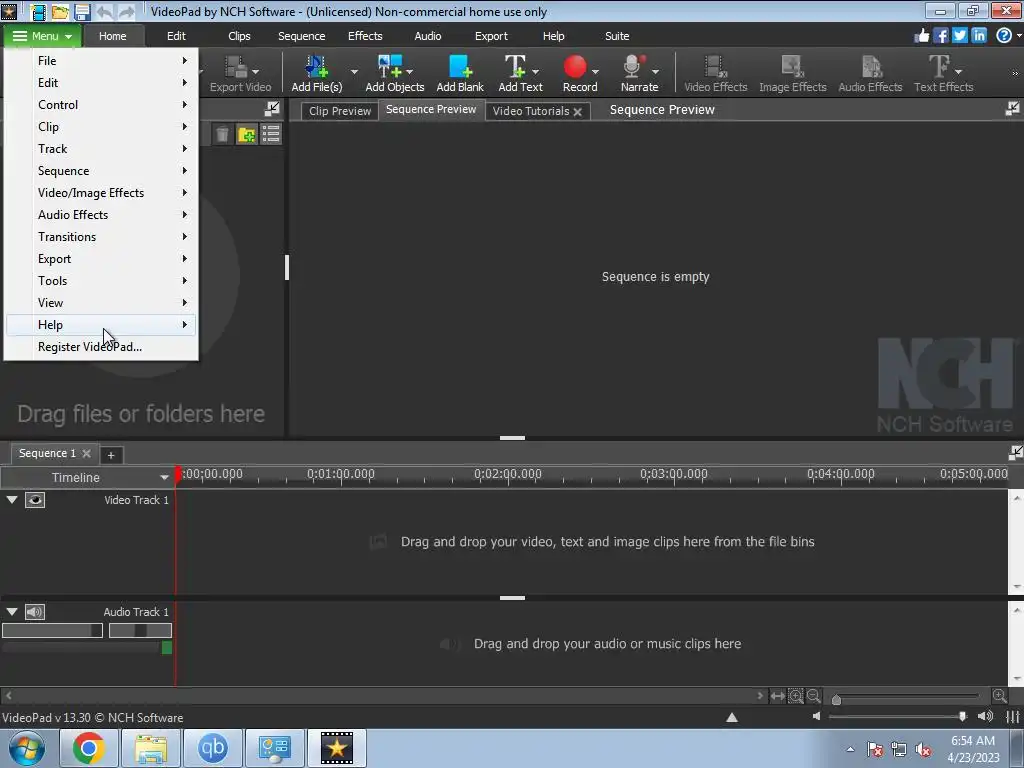Open the Record dropdown arrow
1024x768 pixels.
point(595,72)
